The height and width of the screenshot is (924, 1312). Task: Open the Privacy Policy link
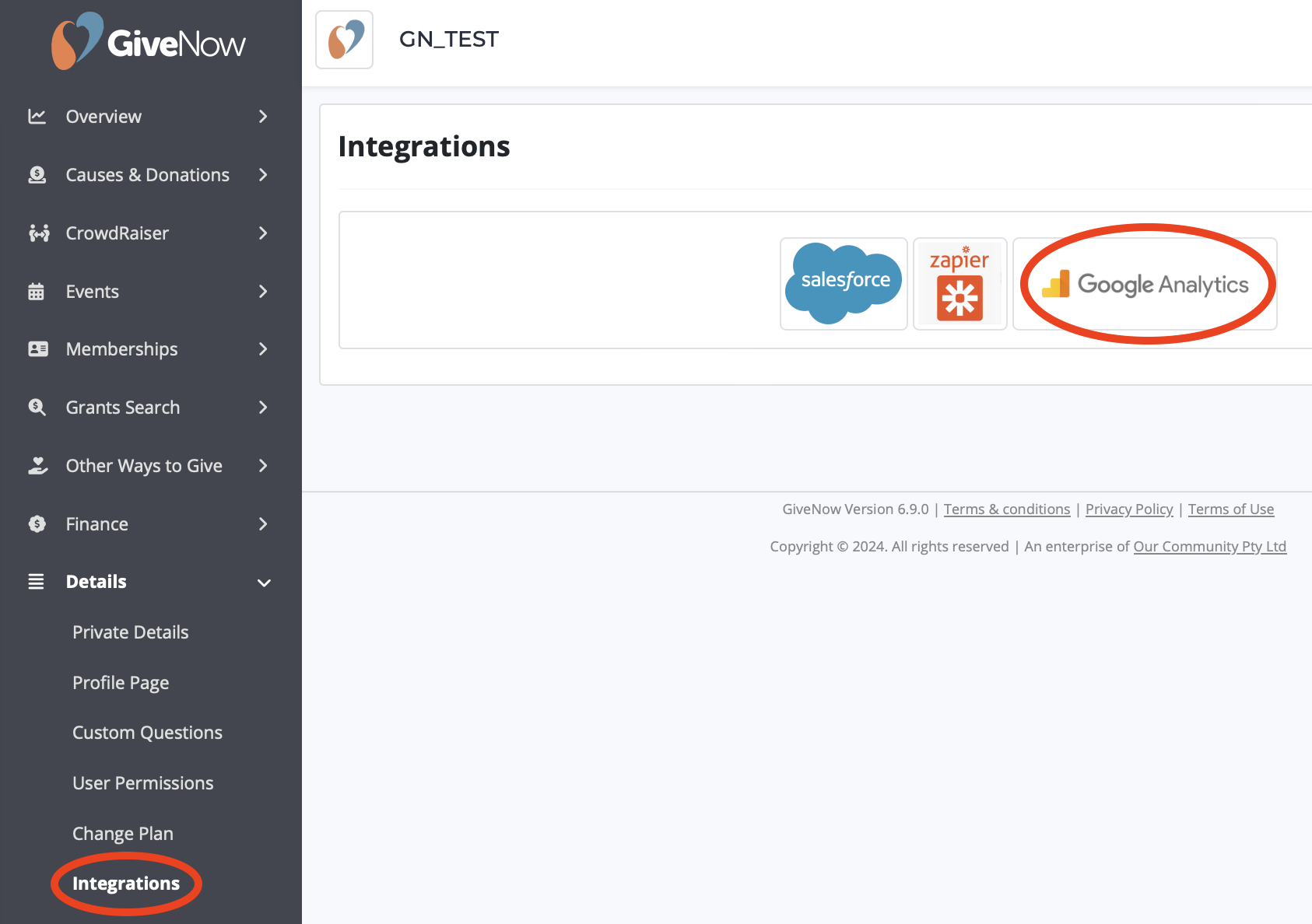[1129, 509]
